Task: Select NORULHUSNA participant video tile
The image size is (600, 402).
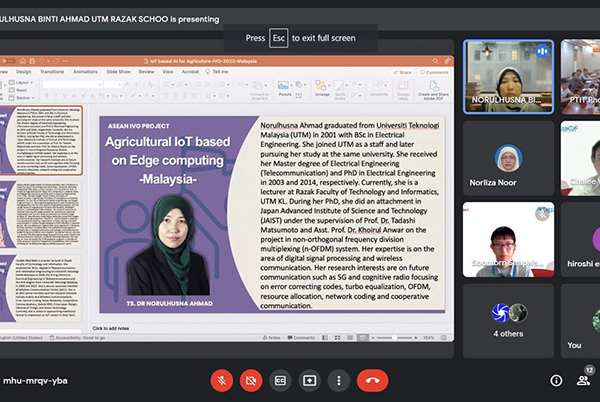Action: 508,75
